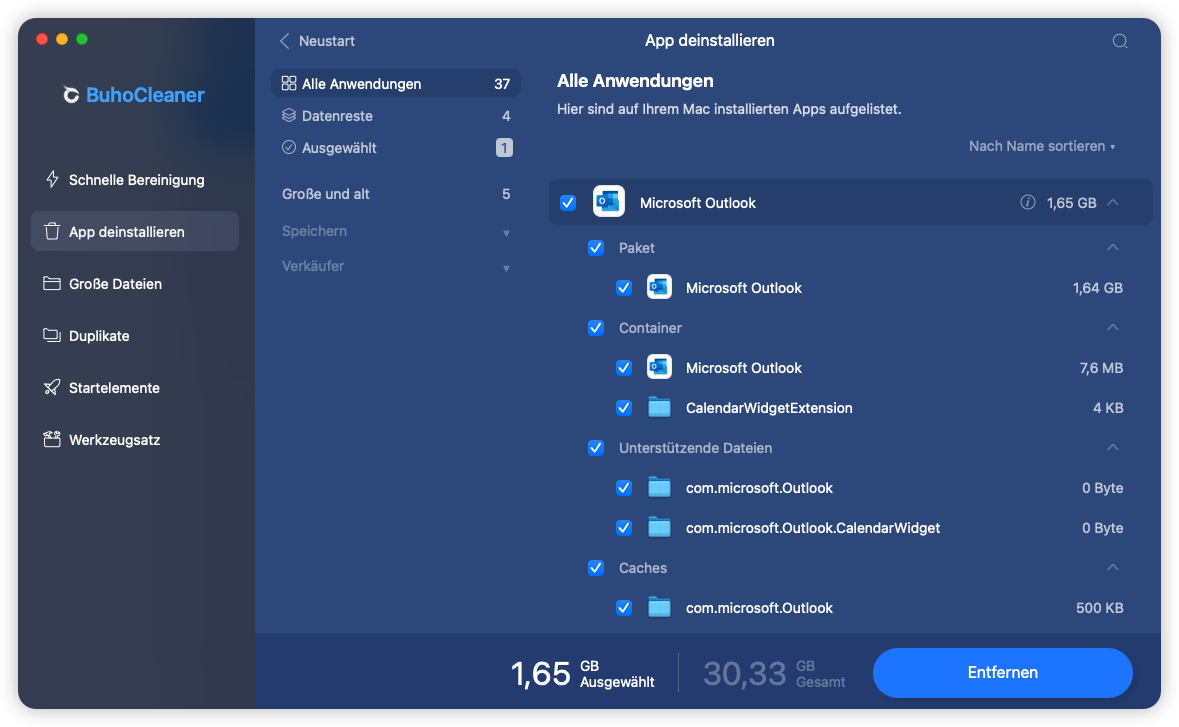Collapse the Container section chevron
The image size is (1179, 727).
pyautogui.click(x=1113, y=327)
